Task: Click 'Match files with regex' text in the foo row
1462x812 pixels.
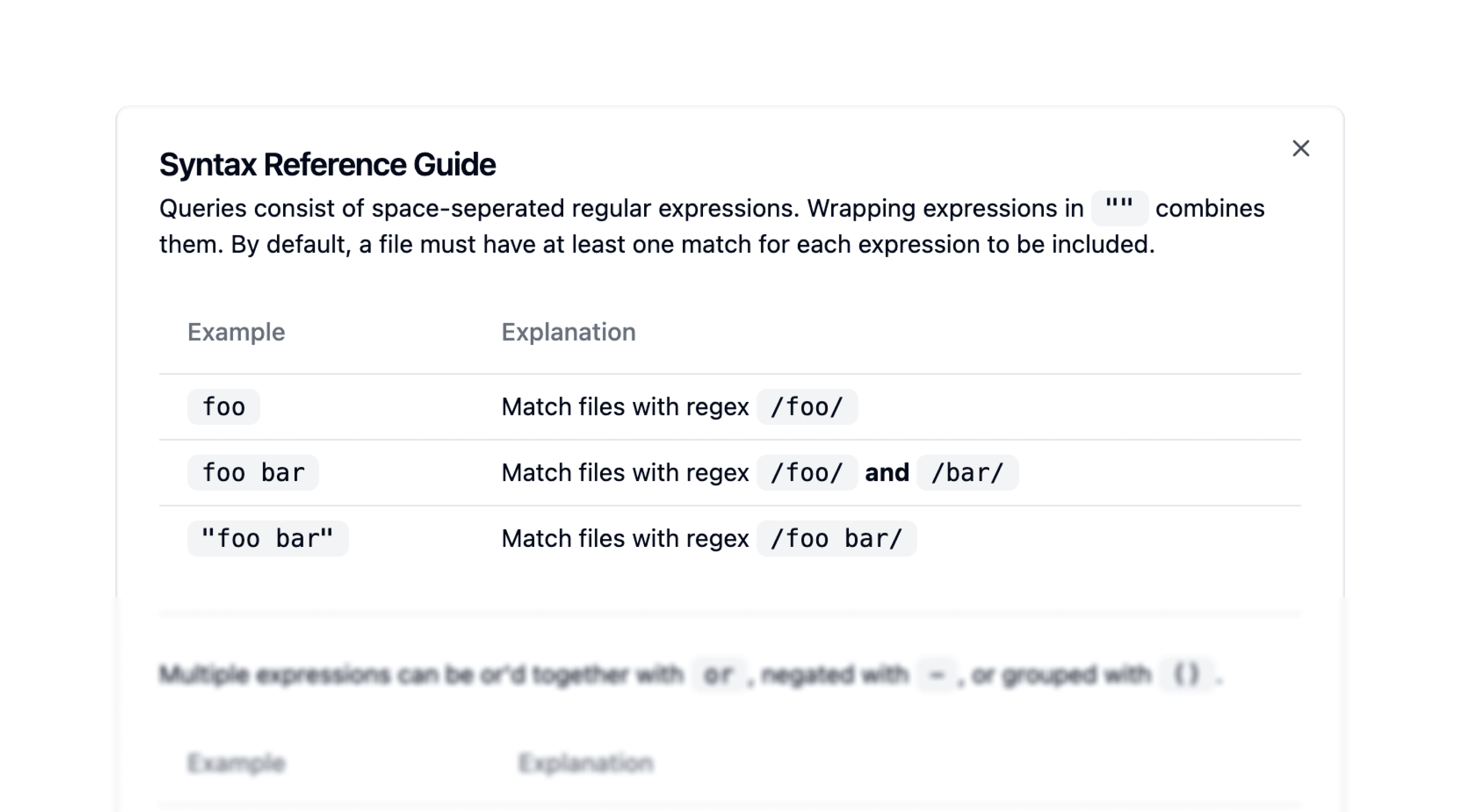Action: click(x=625, y=407)
